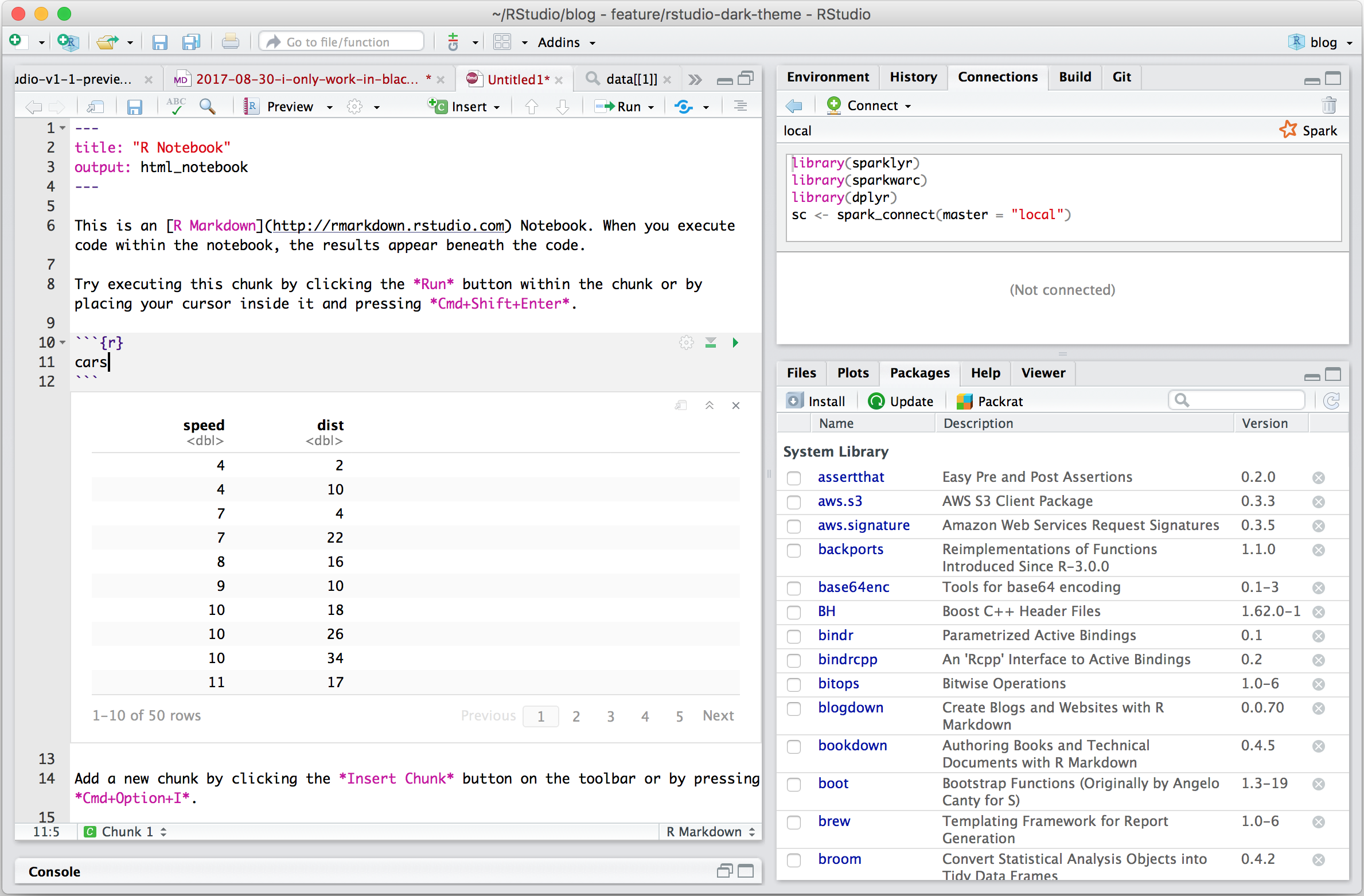This screenshot has width=1364, height=896.
Task: Open the Run dropdown arrow
Action: pos(651,107)
